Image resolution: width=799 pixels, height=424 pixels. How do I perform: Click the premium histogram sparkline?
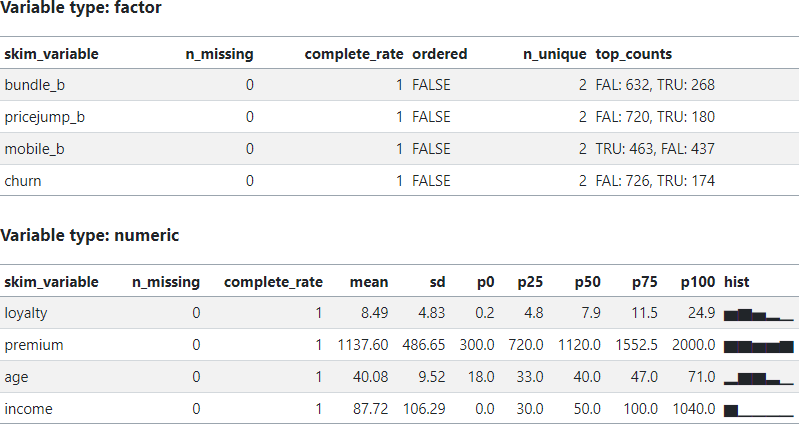click(759, 347)
